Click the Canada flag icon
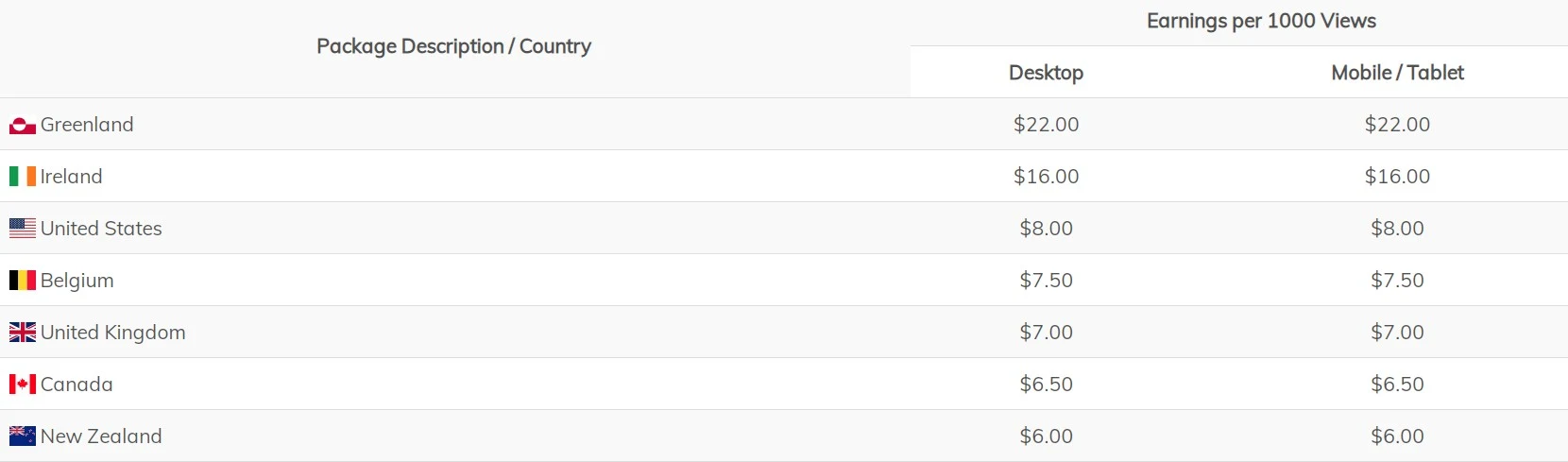This screenshot has width=1568, height=462. pos(23,385)
